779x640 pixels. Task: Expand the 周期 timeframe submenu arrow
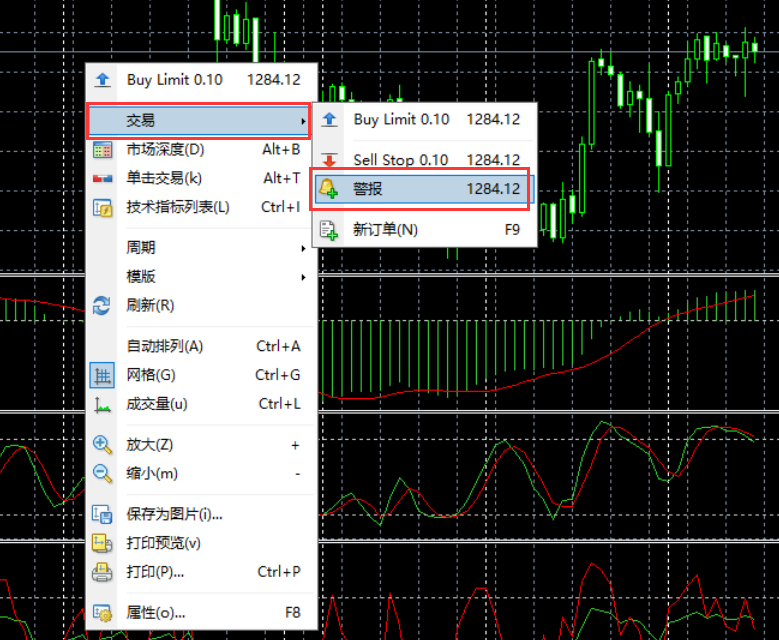303,248
